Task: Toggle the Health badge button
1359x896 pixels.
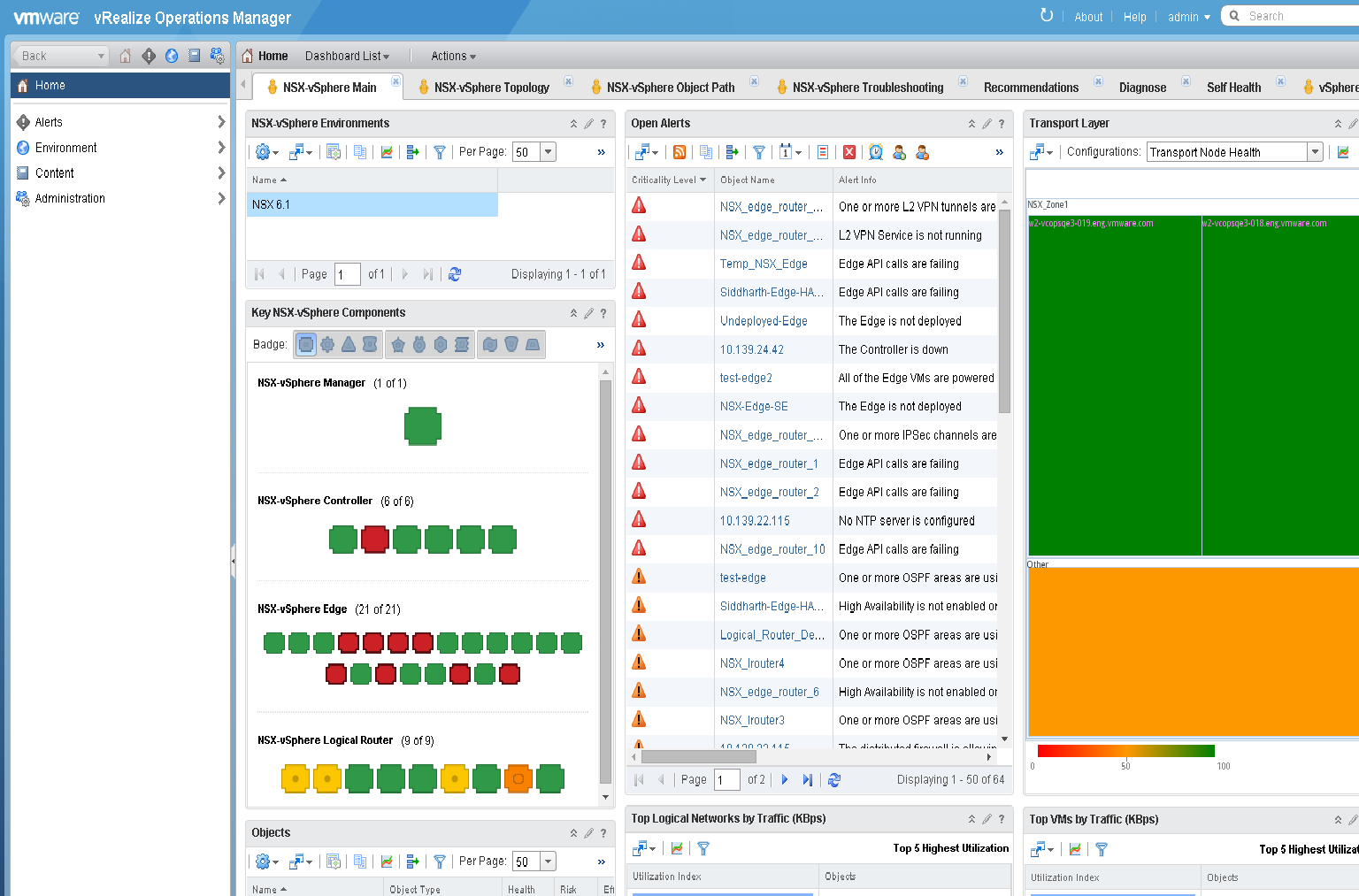Action: [x=306, y=344]
